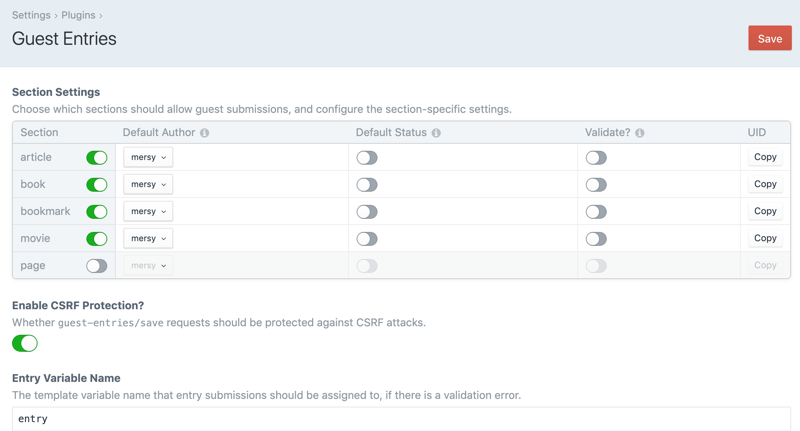Click the info icon beside Default Author

click(205, 133)
